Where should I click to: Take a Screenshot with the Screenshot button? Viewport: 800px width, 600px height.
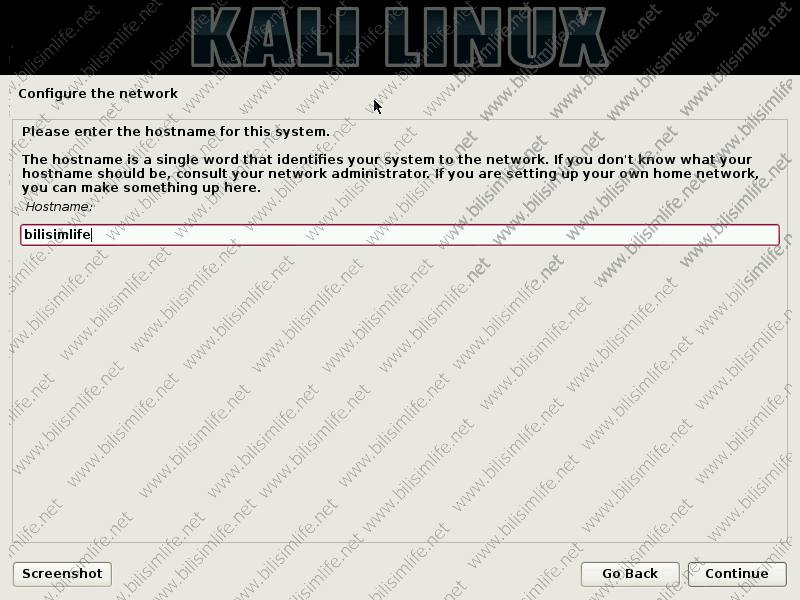pyautogui.click(x=62, y=574)
